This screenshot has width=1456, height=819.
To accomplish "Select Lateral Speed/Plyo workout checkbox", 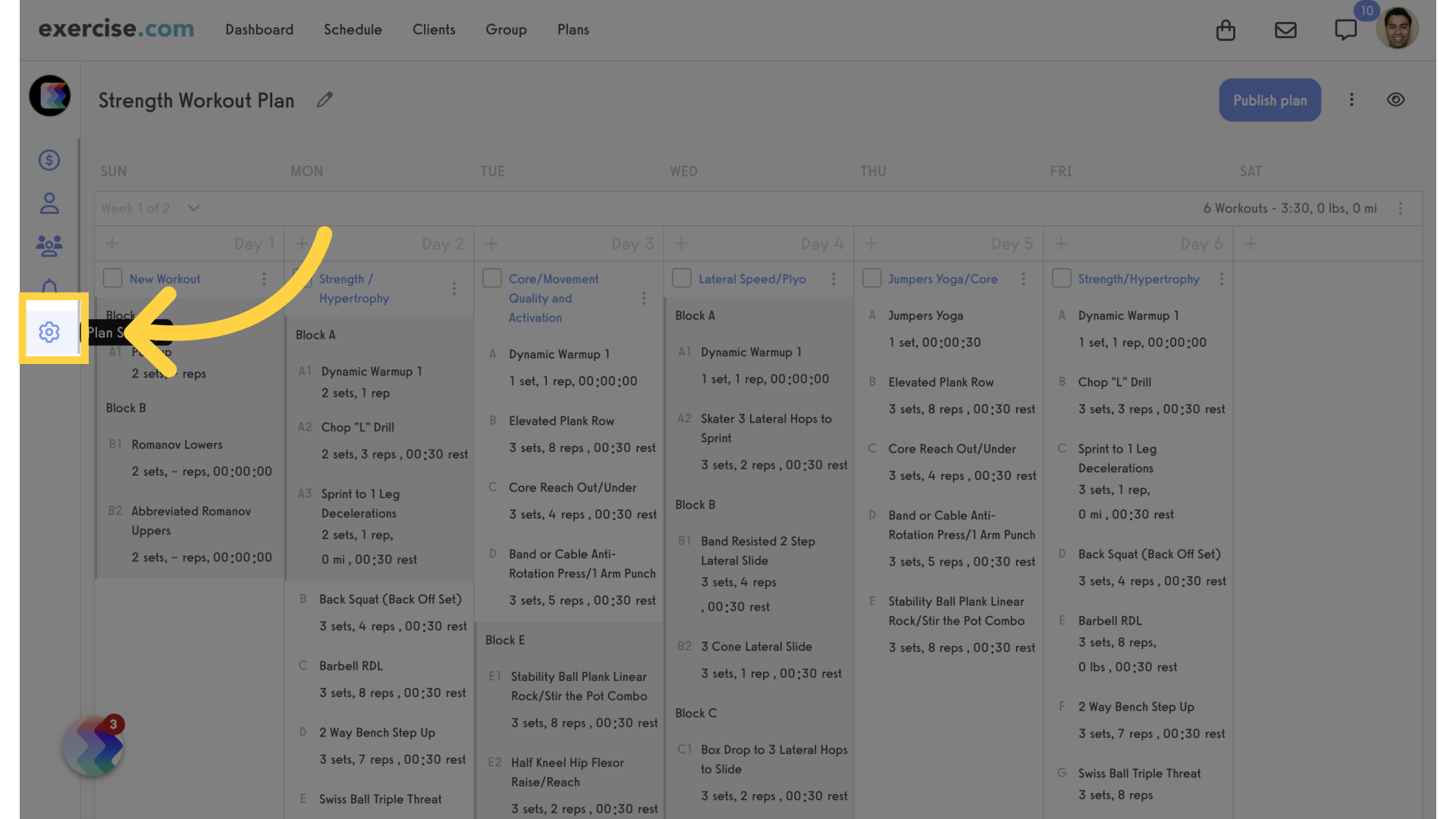I will click(682, 278).
